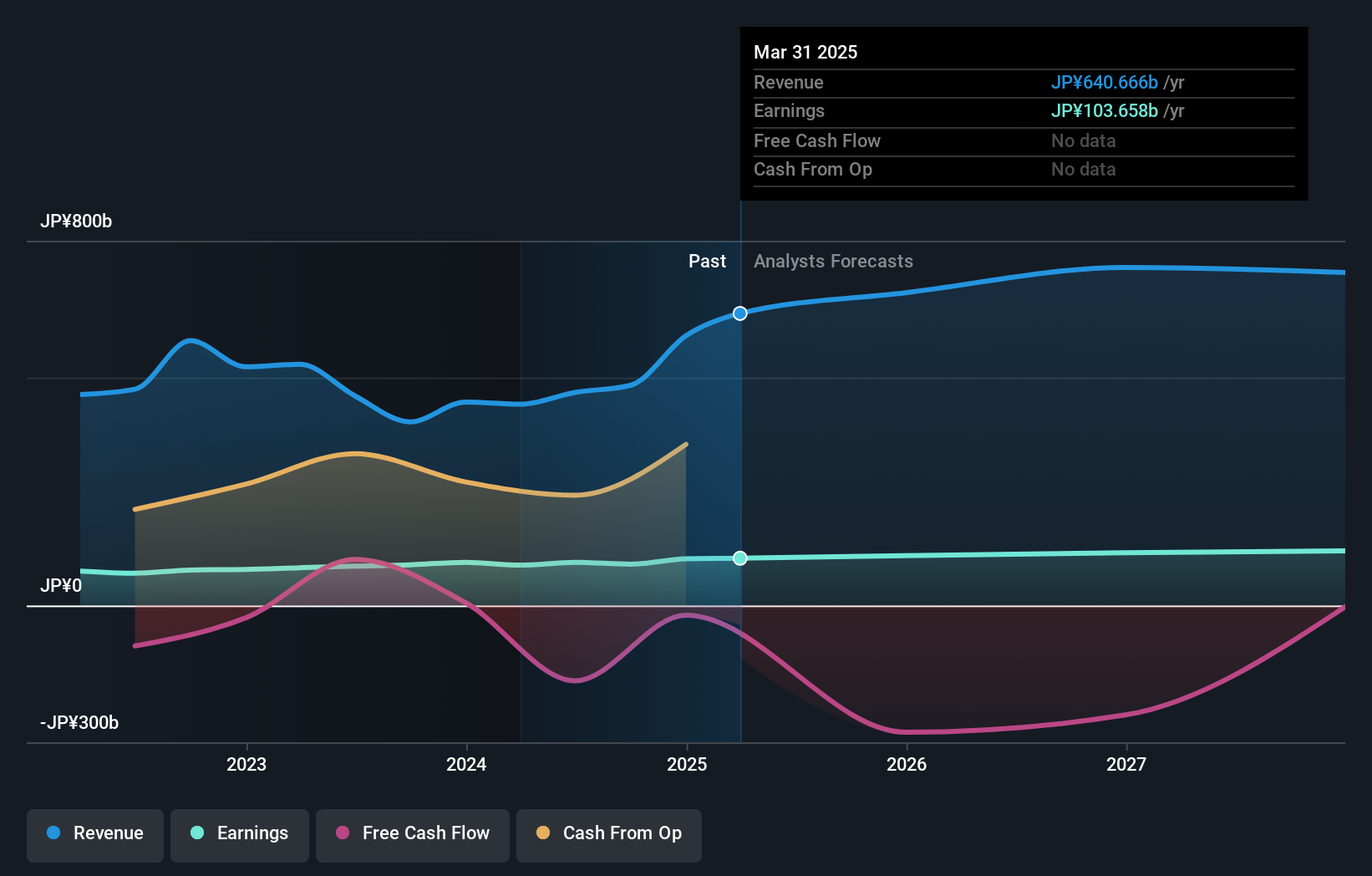
Task: Click the Cash From Op tooltip row label
Action: click(813, 169)
